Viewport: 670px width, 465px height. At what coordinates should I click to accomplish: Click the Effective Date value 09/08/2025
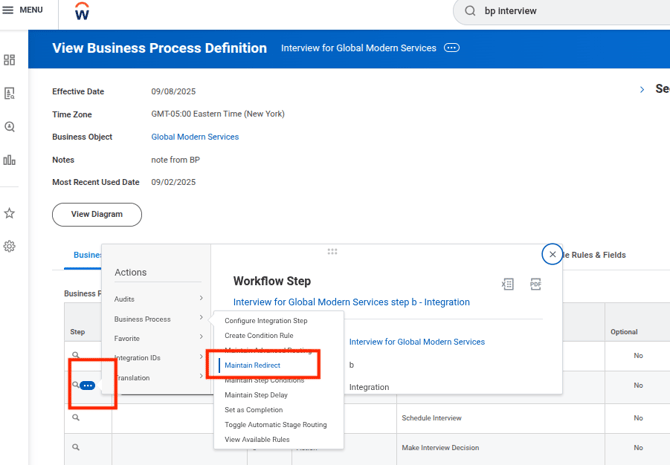pyautogui.click(x=173, y=91)
